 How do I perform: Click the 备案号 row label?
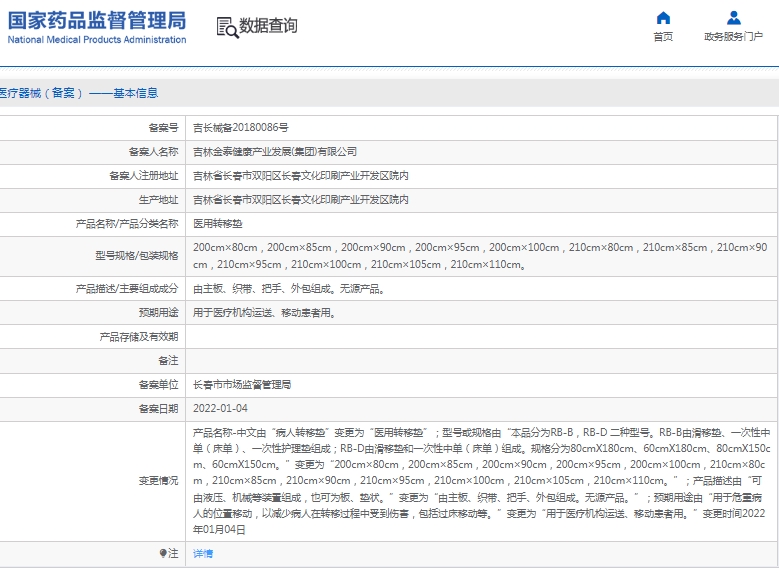[163, 128]
